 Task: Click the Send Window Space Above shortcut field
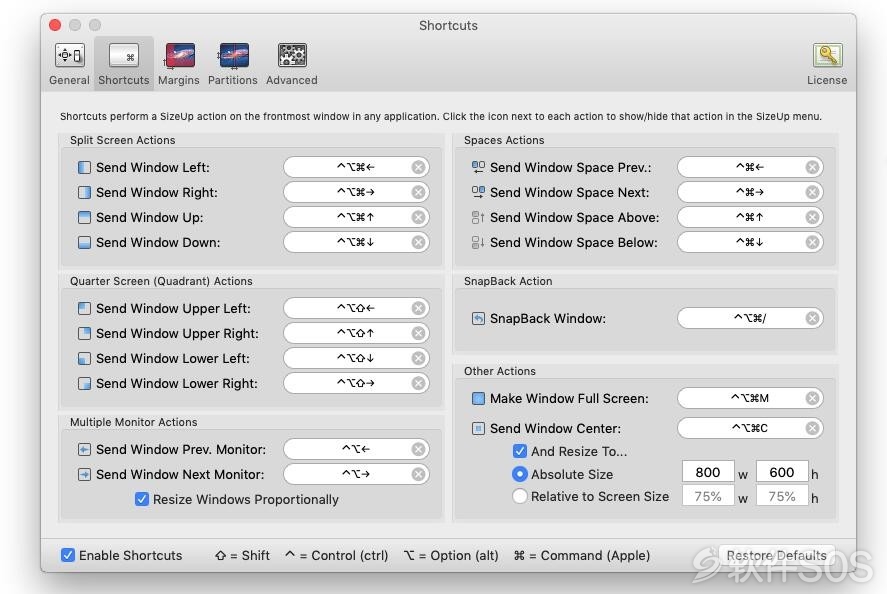coord(750,217)
